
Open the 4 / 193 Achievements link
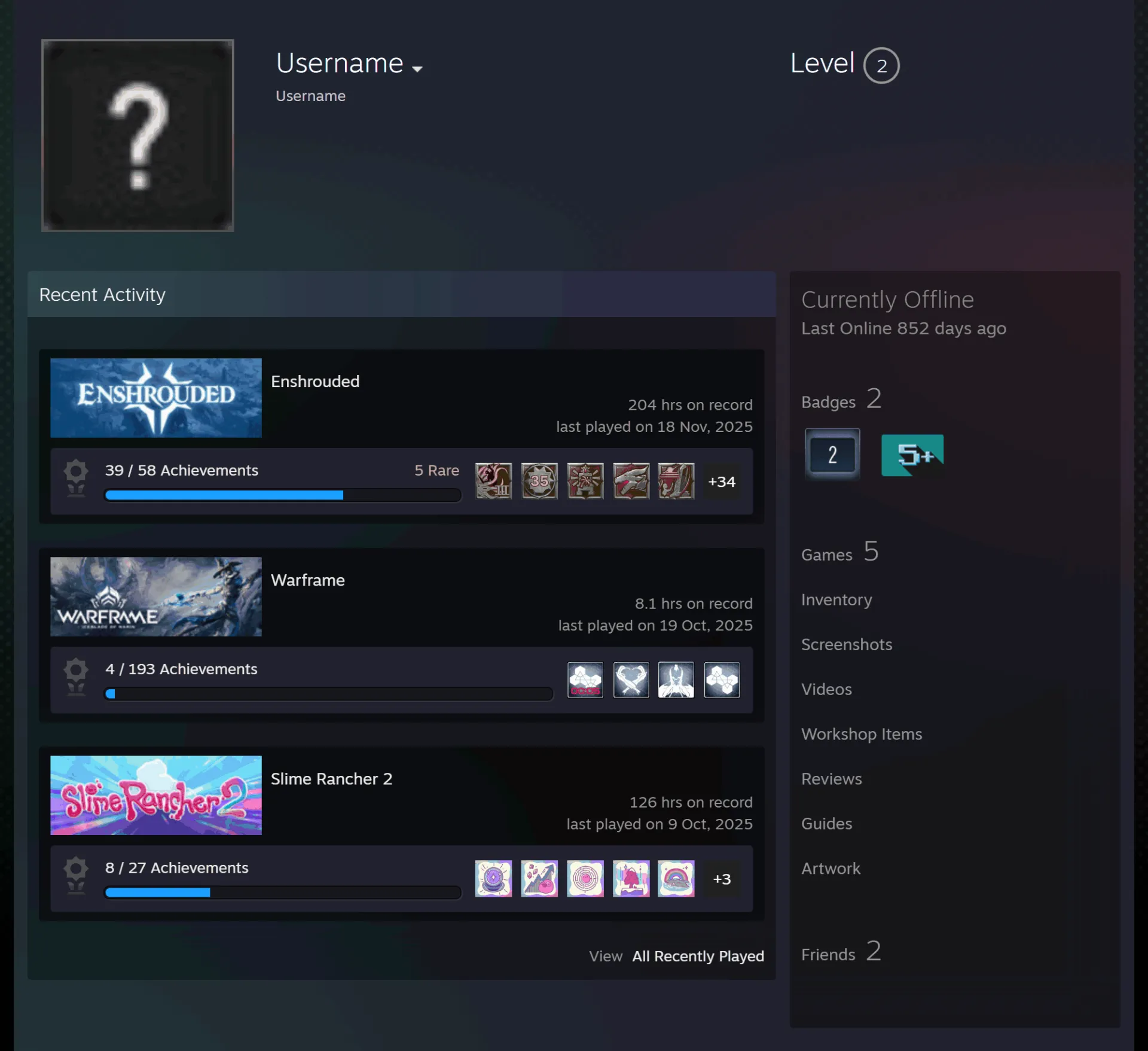pos(181,669)
